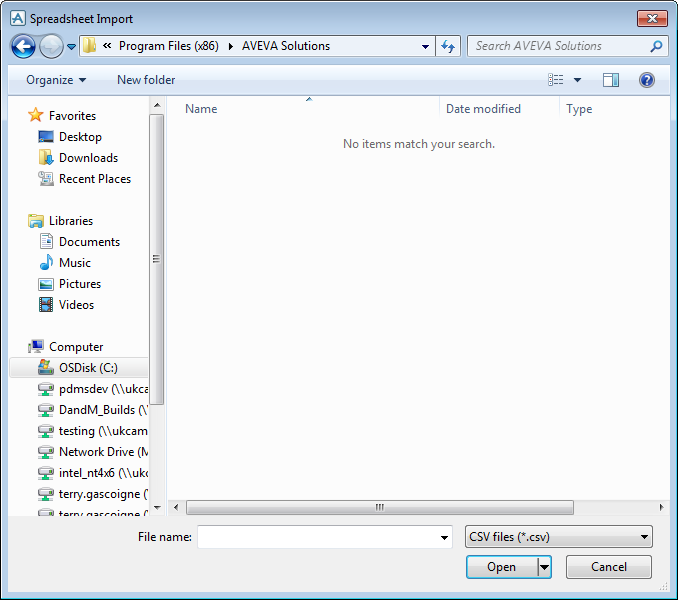Open the Documents library
Viewport: 678px width, 600px height.
click(x=89, y=242)
